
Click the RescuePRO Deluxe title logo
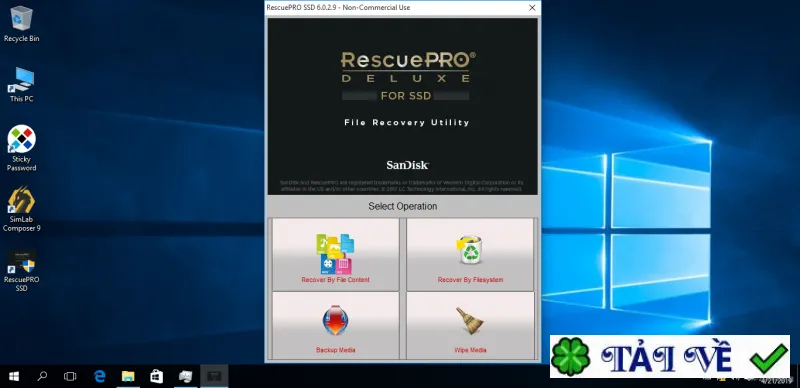click(407, 67)
